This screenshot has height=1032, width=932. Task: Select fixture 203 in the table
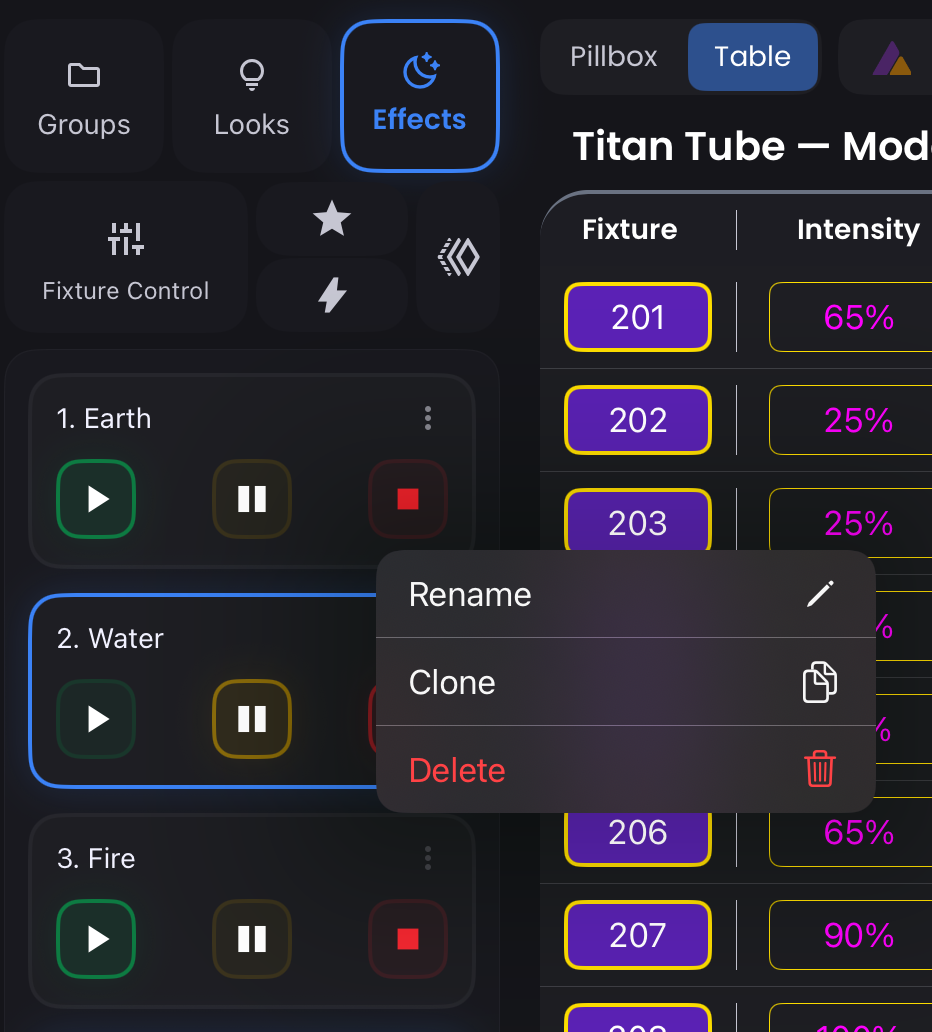pyautogui.click(x=637, y=522)
